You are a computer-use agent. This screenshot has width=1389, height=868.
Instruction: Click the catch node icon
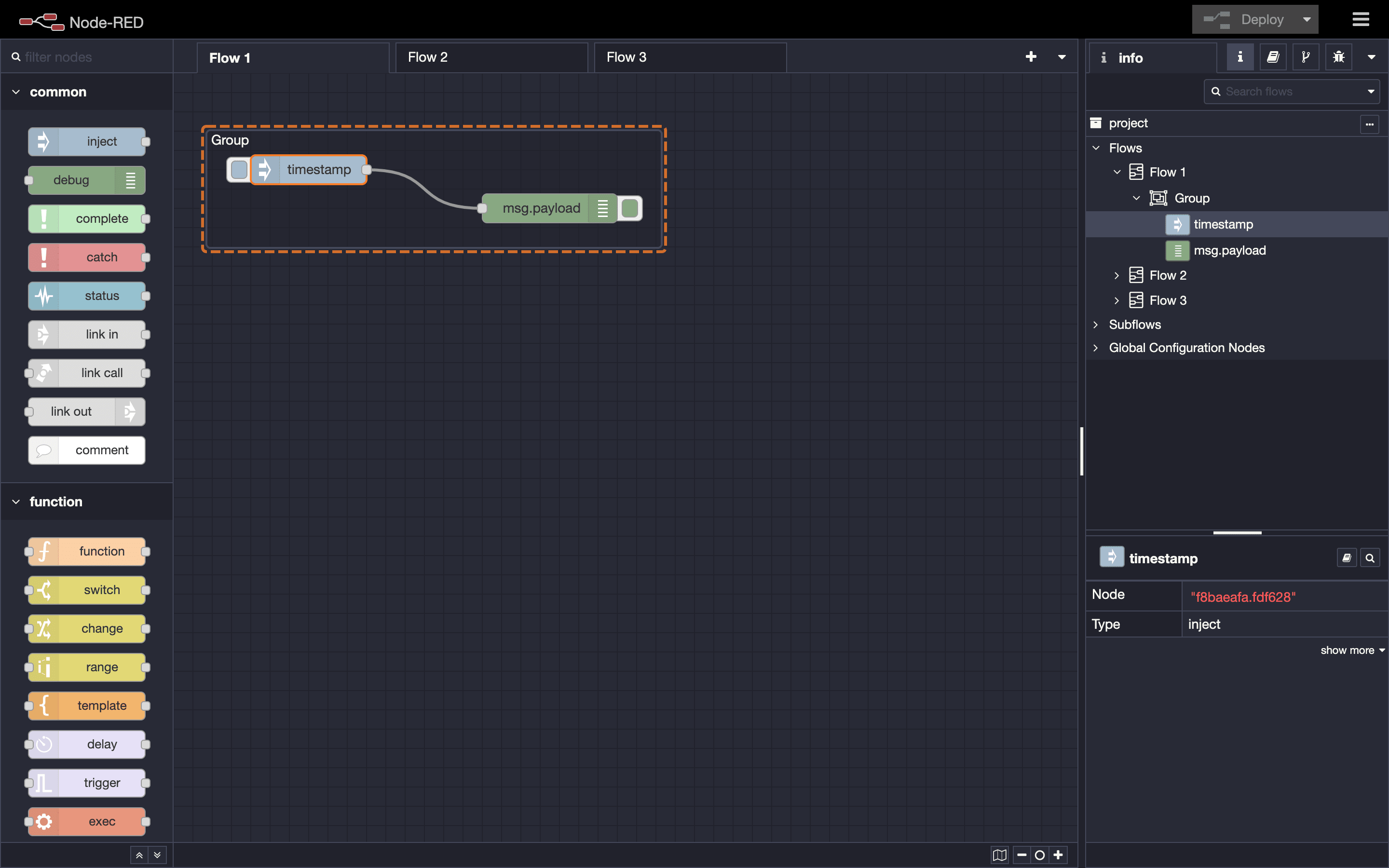click(x=44, y=257)
